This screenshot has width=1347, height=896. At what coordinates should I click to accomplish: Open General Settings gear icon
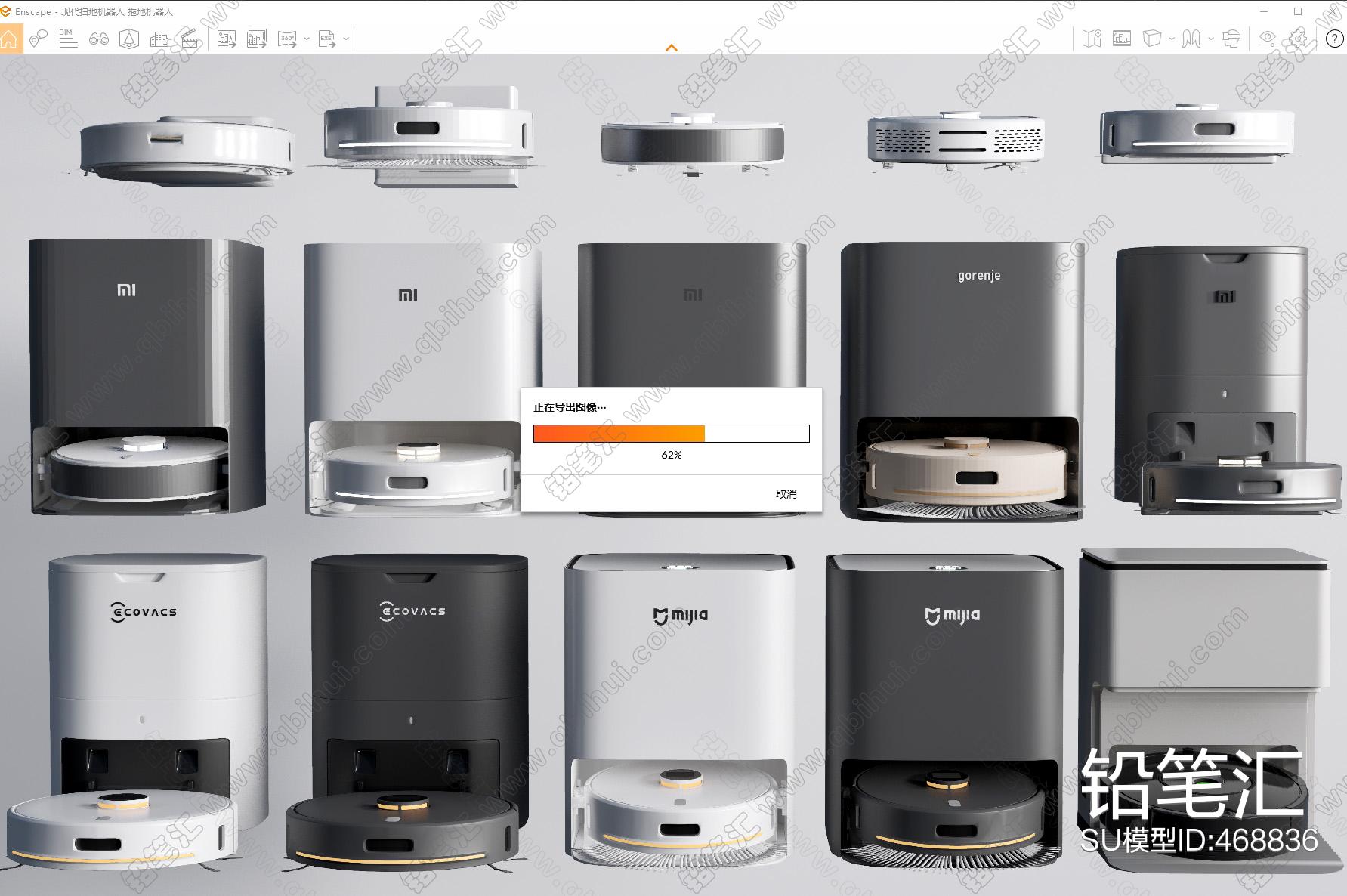pos(1299,39)
